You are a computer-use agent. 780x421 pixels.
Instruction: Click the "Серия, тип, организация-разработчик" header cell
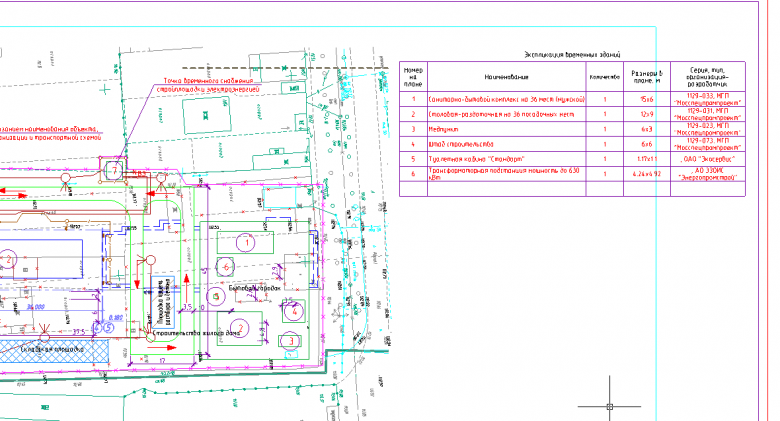707,77
